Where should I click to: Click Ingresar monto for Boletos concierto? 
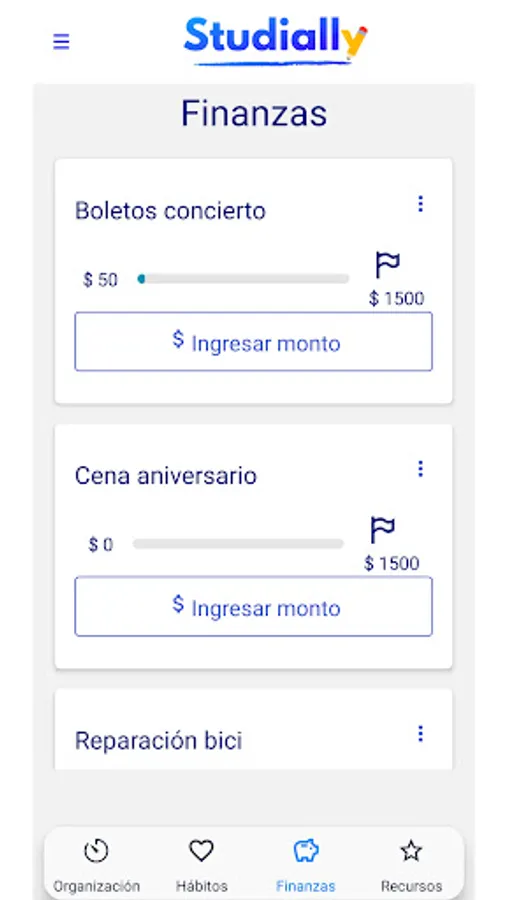click(x=254, y=342)
